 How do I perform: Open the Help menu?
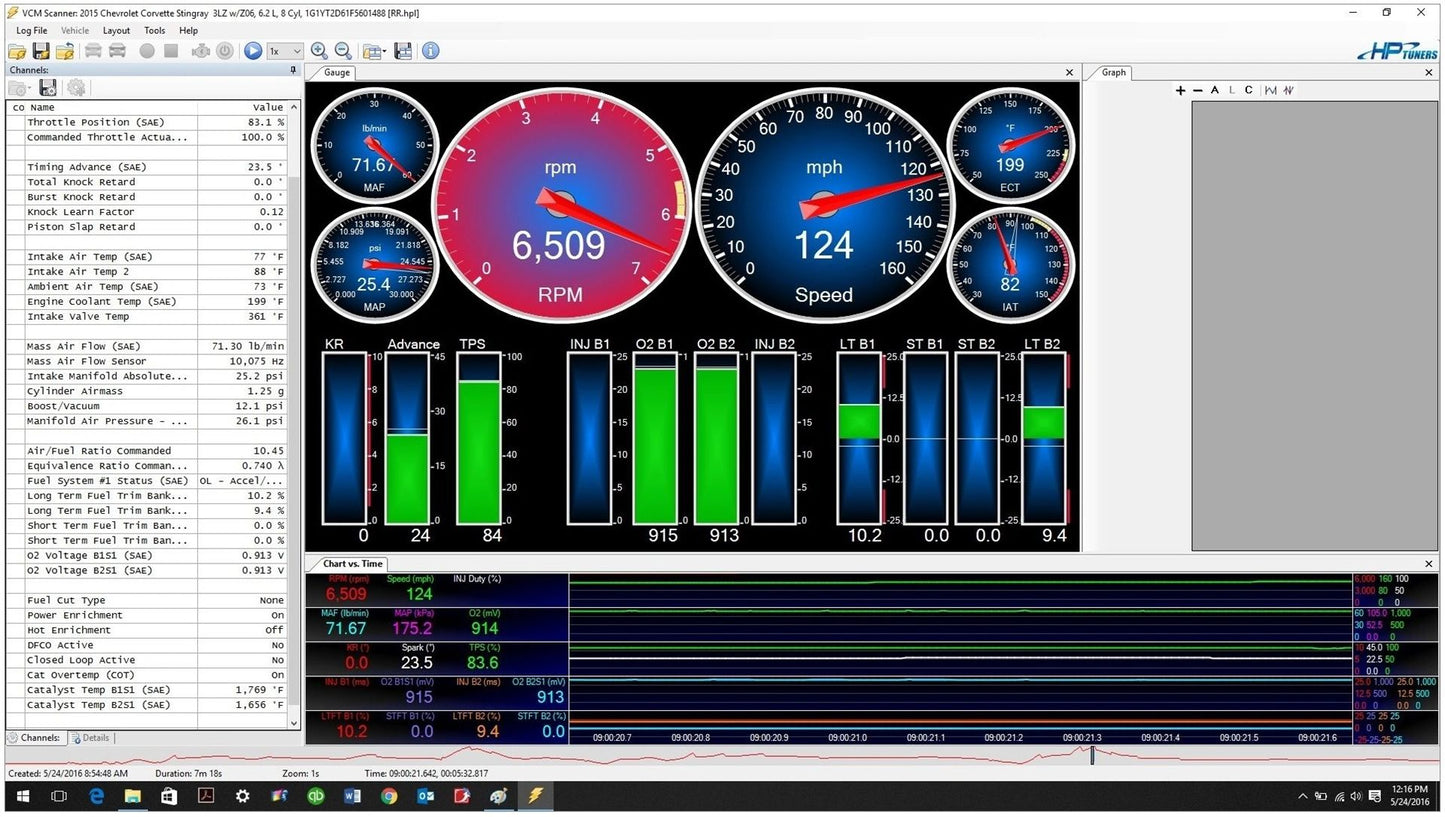click(x=188, y=31)
